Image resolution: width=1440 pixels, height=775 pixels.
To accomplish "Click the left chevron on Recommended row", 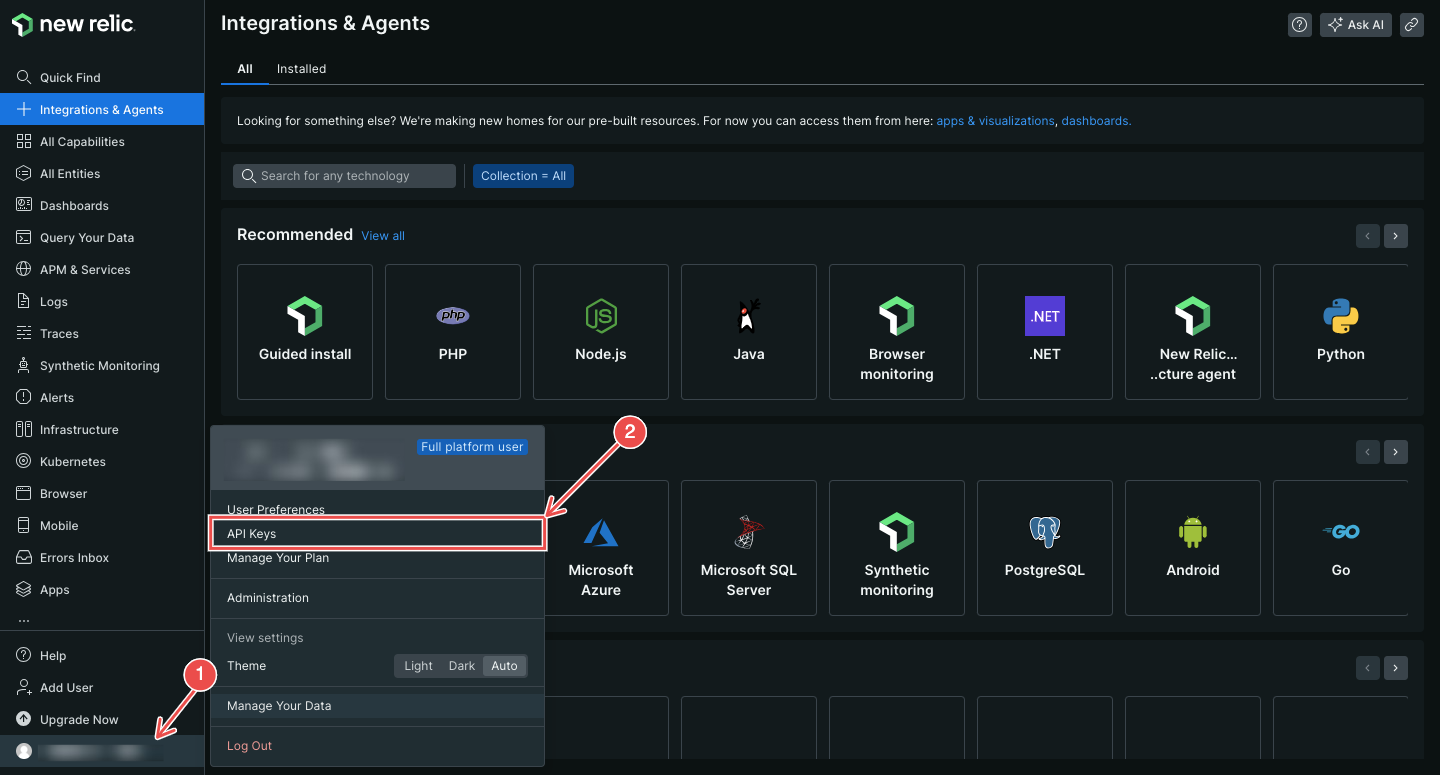I will [x=1367, y=235].
